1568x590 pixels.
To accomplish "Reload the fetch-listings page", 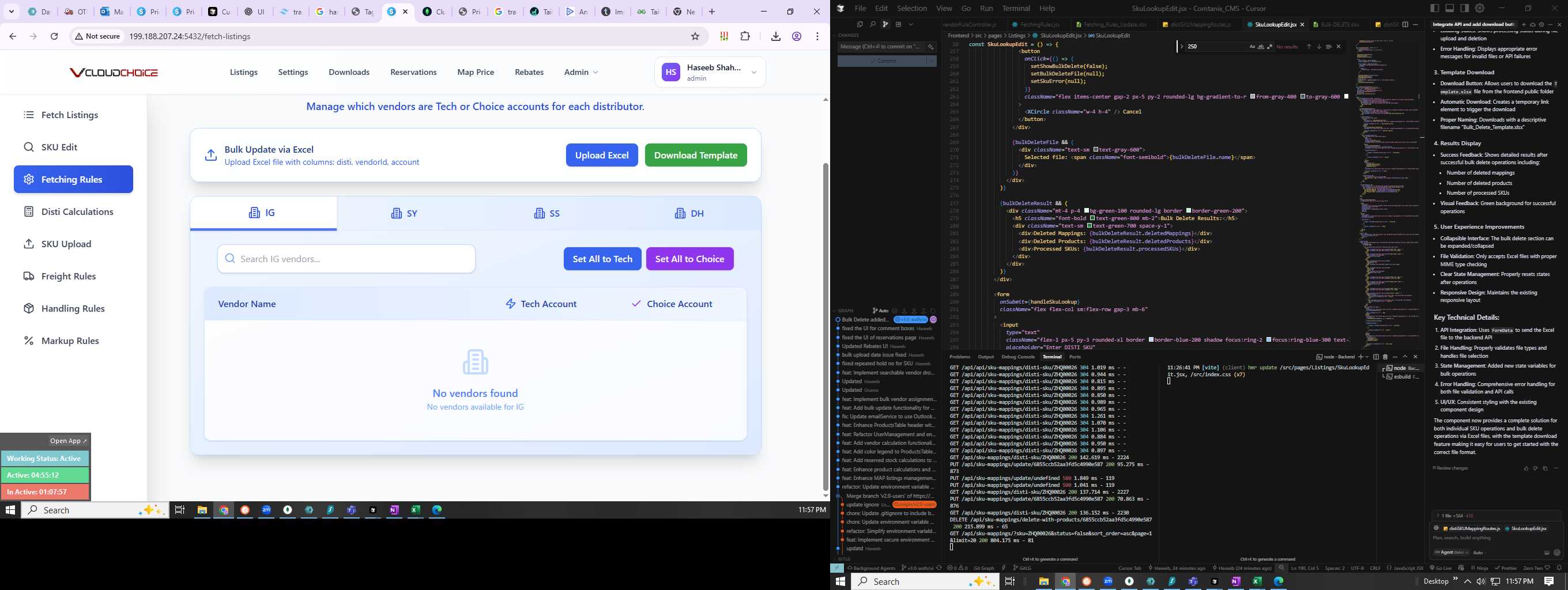I will click(54, 36).
